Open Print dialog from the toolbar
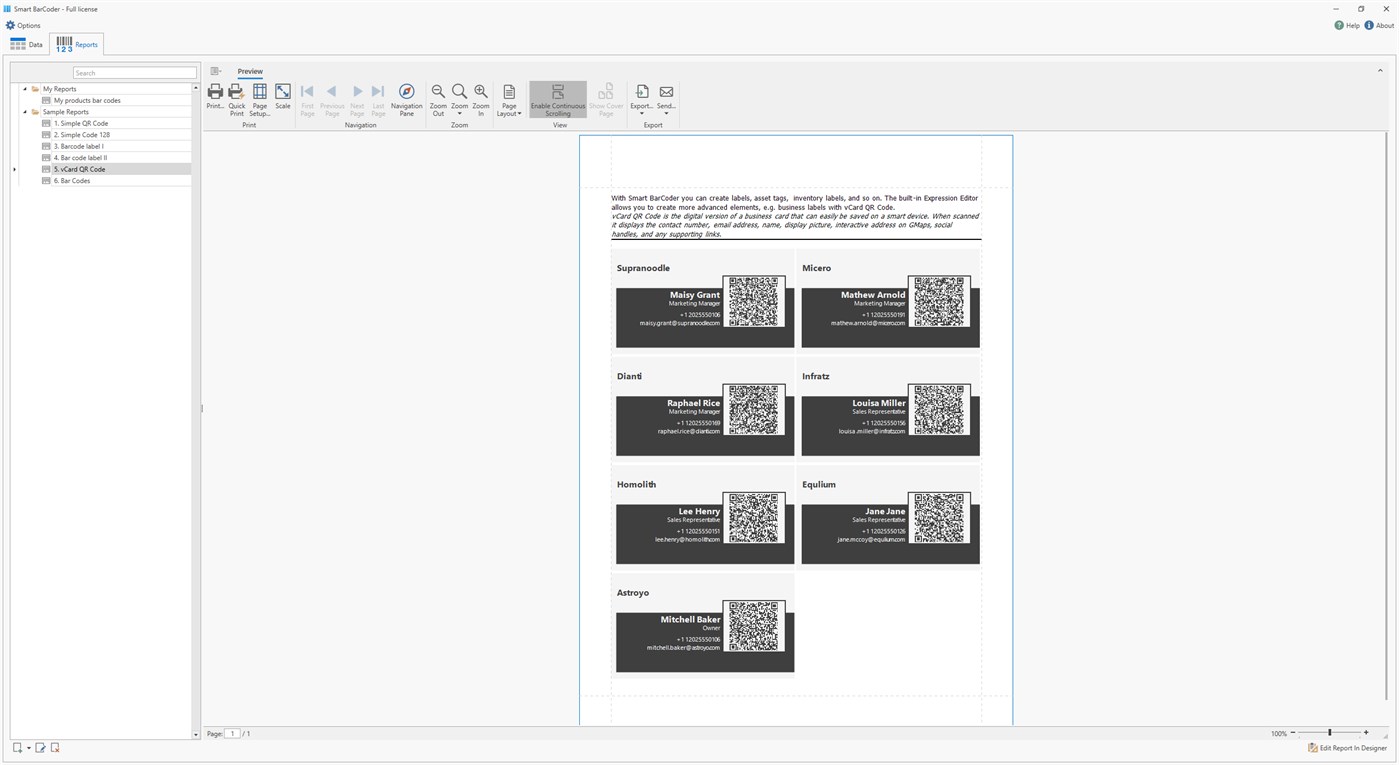This screenshot has height=765, width=1399. pyautogui.click(x=215, y=97)
